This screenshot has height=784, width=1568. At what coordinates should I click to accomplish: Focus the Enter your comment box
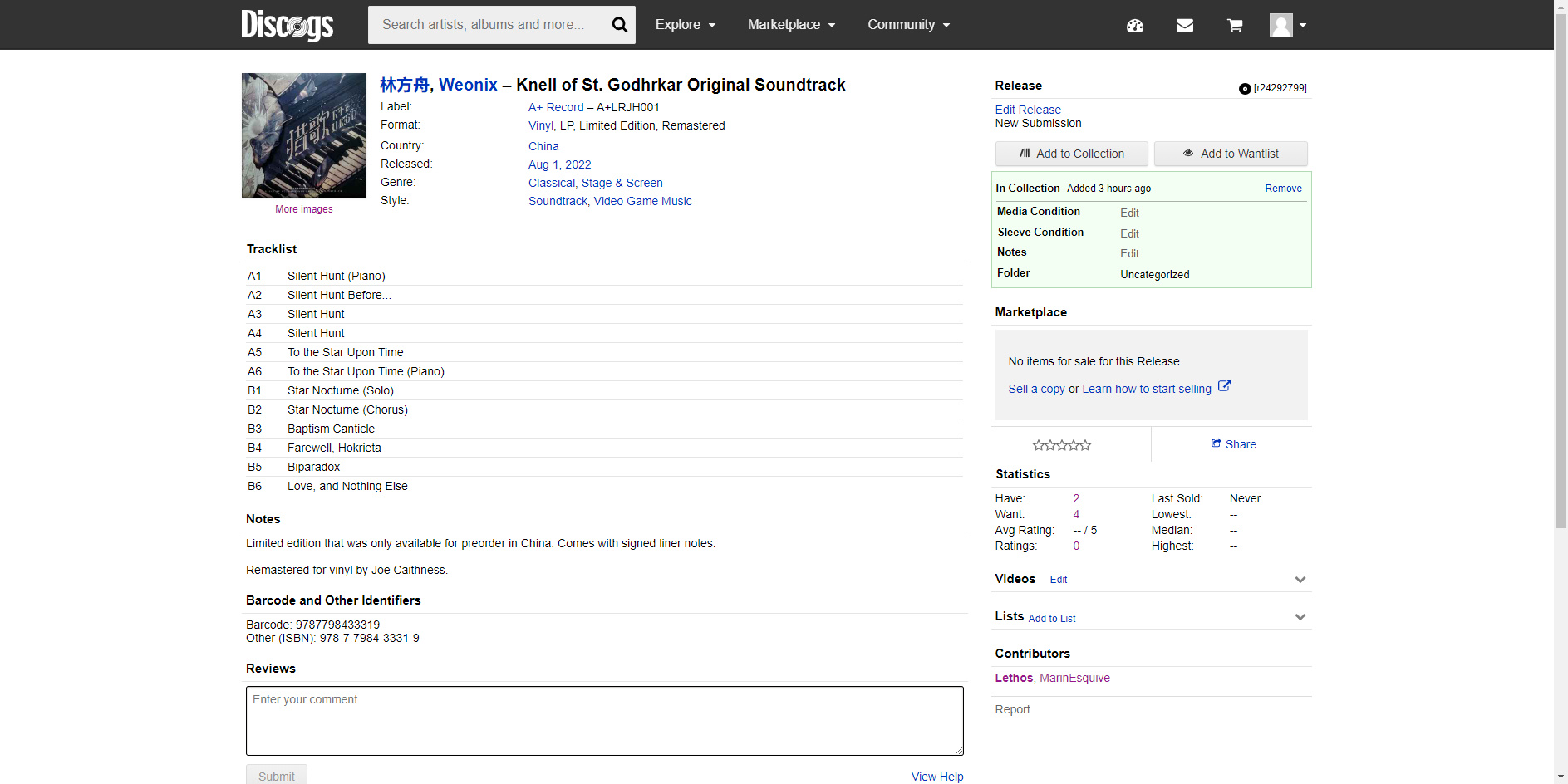[605, 721]
